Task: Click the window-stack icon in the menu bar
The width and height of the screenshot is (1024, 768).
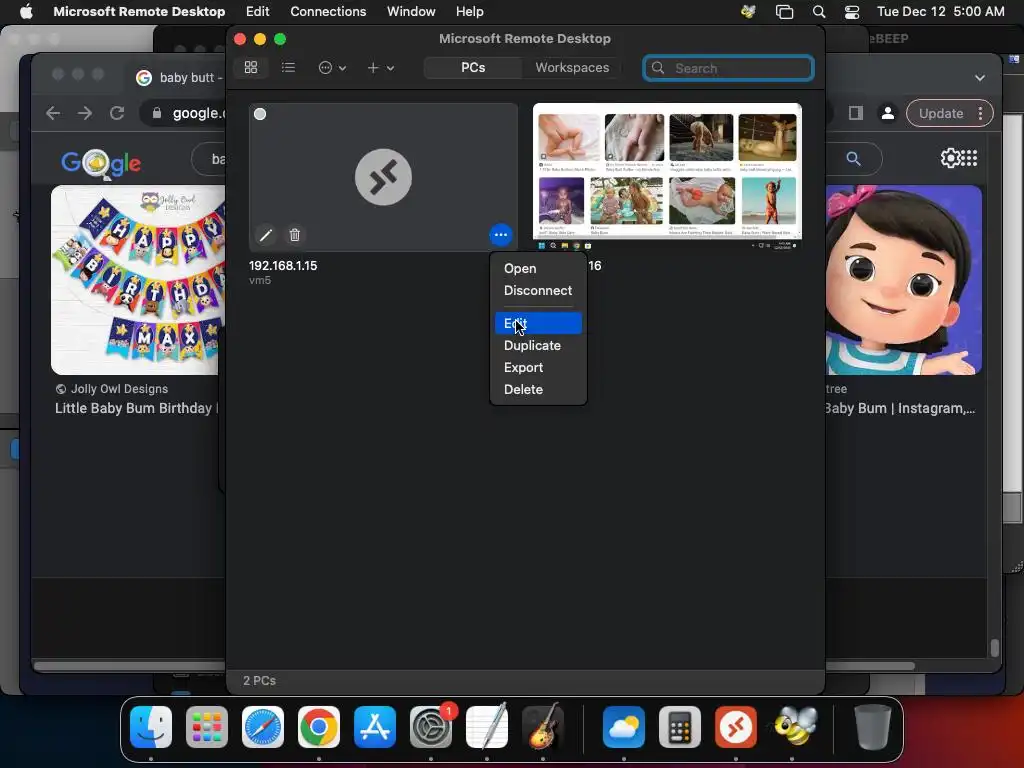Action: [x=784, y=12]
